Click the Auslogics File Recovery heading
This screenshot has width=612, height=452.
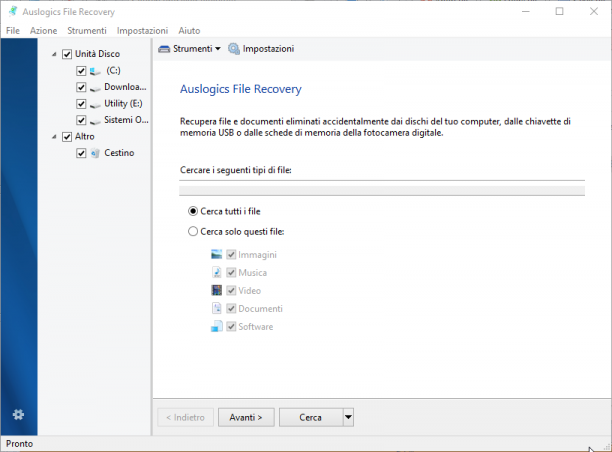[x=240, y=89]
